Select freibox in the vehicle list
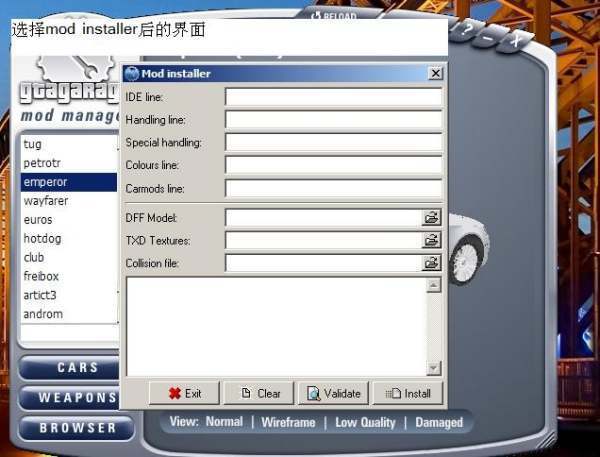The height and width of the screenshot is (457, 600). [69, 276]
